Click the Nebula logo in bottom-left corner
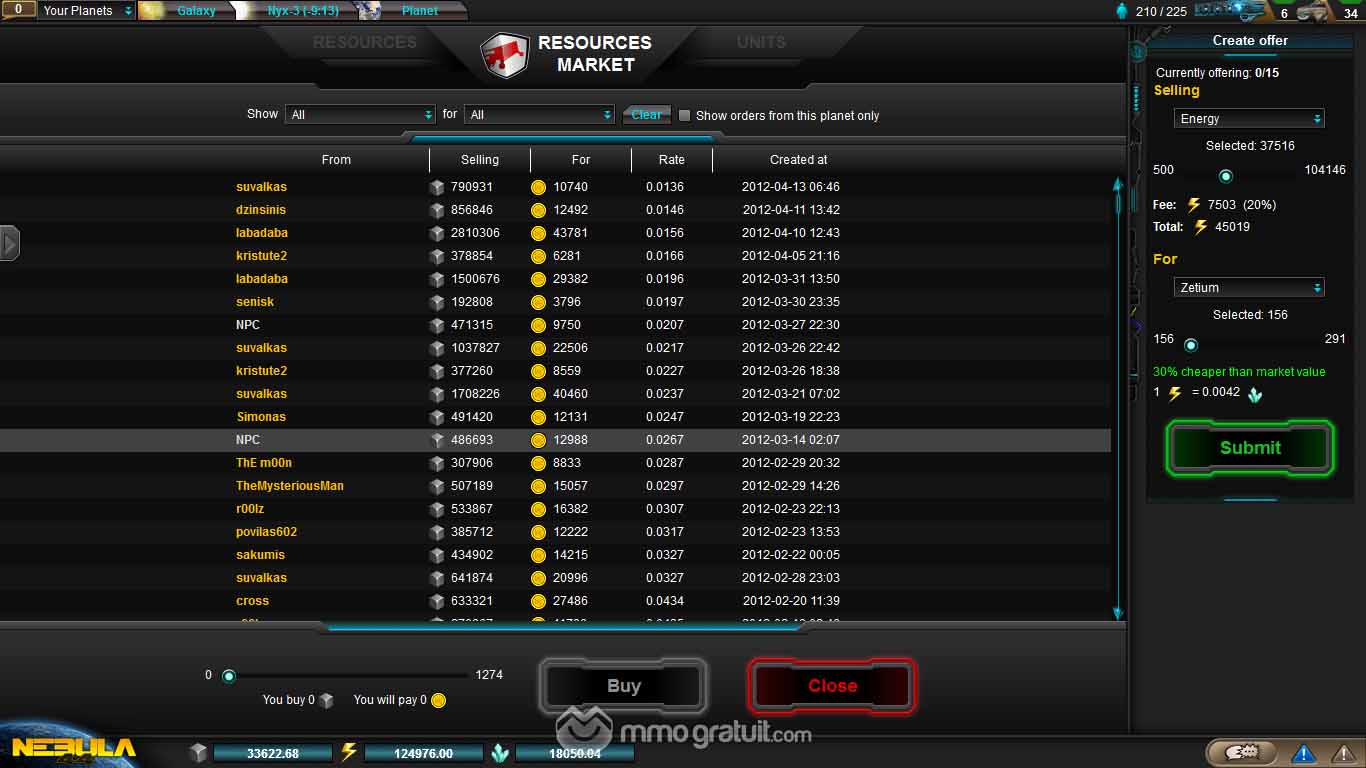 click(73, 748)
